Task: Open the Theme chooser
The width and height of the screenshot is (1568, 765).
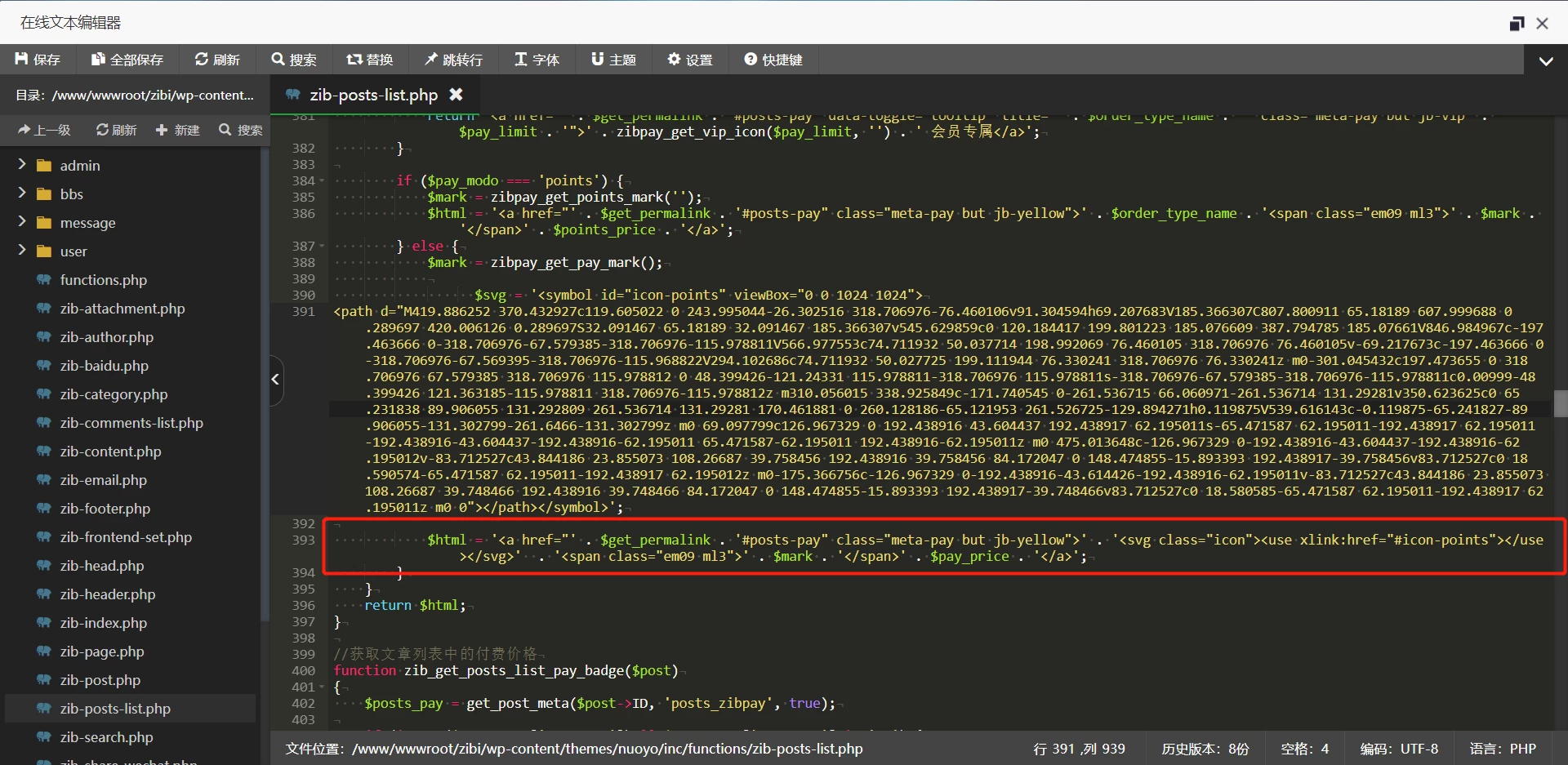Action: (x=612, y=60)
